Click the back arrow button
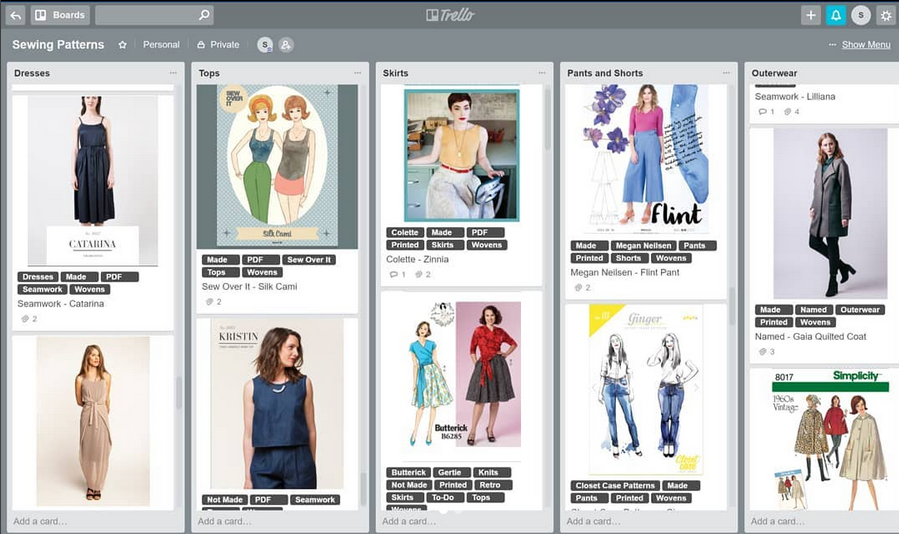 point(15,15)
